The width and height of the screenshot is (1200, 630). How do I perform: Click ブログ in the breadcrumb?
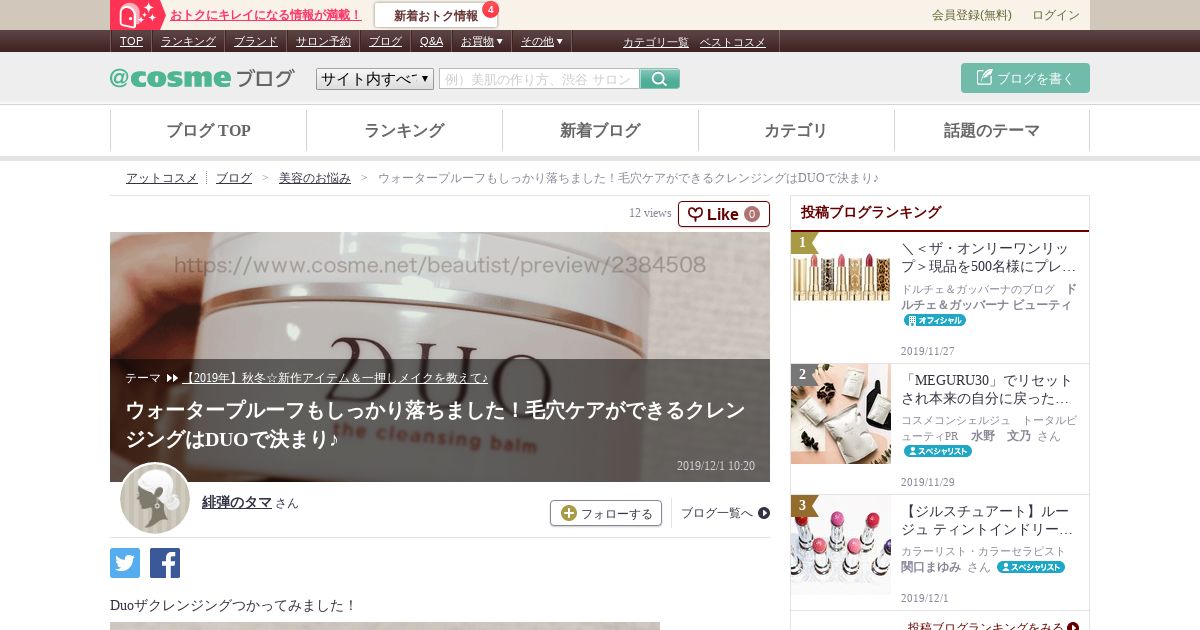coord(234,178)
